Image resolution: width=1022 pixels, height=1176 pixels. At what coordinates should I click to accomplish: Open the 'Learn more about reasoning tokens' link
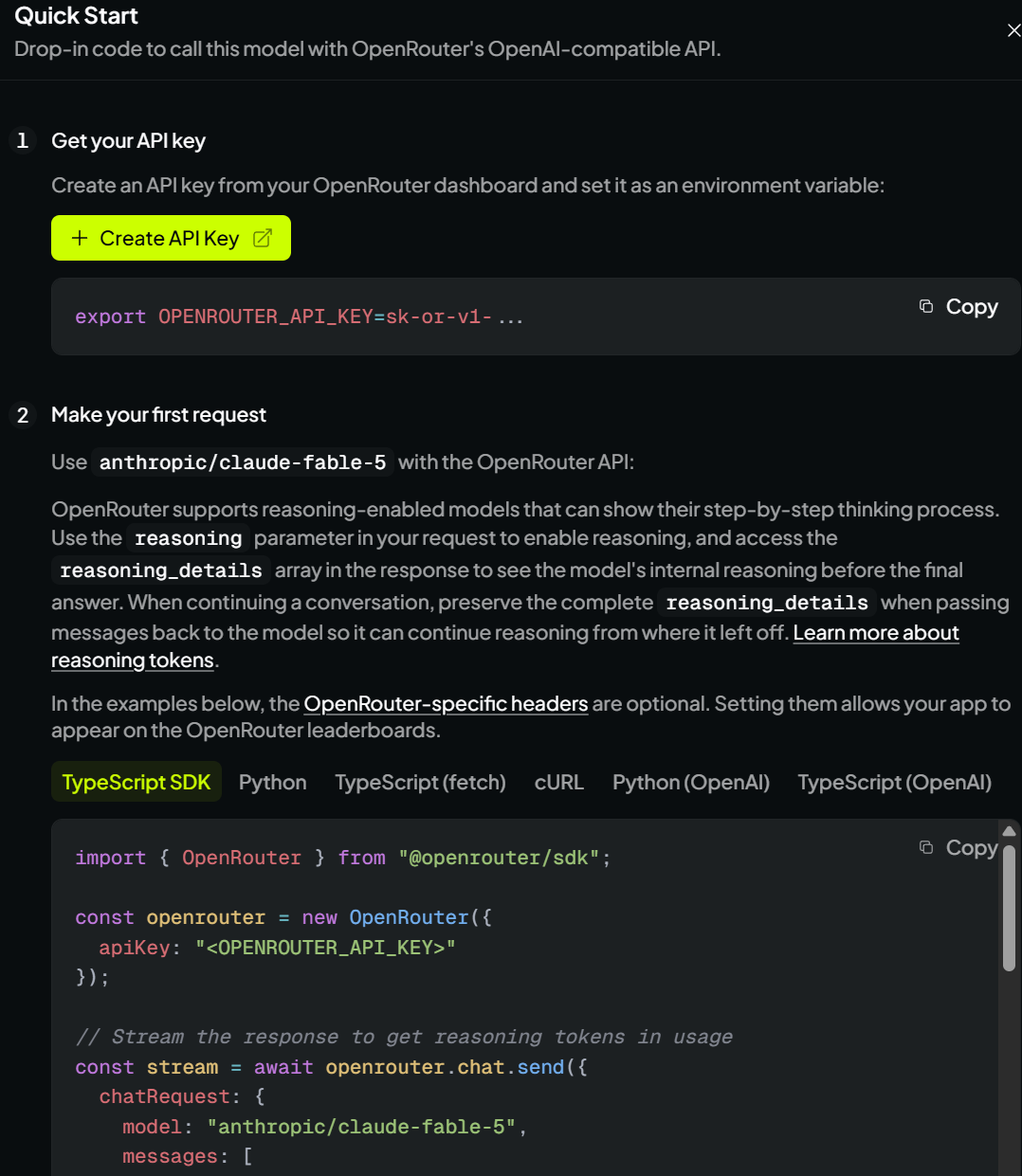876,632
